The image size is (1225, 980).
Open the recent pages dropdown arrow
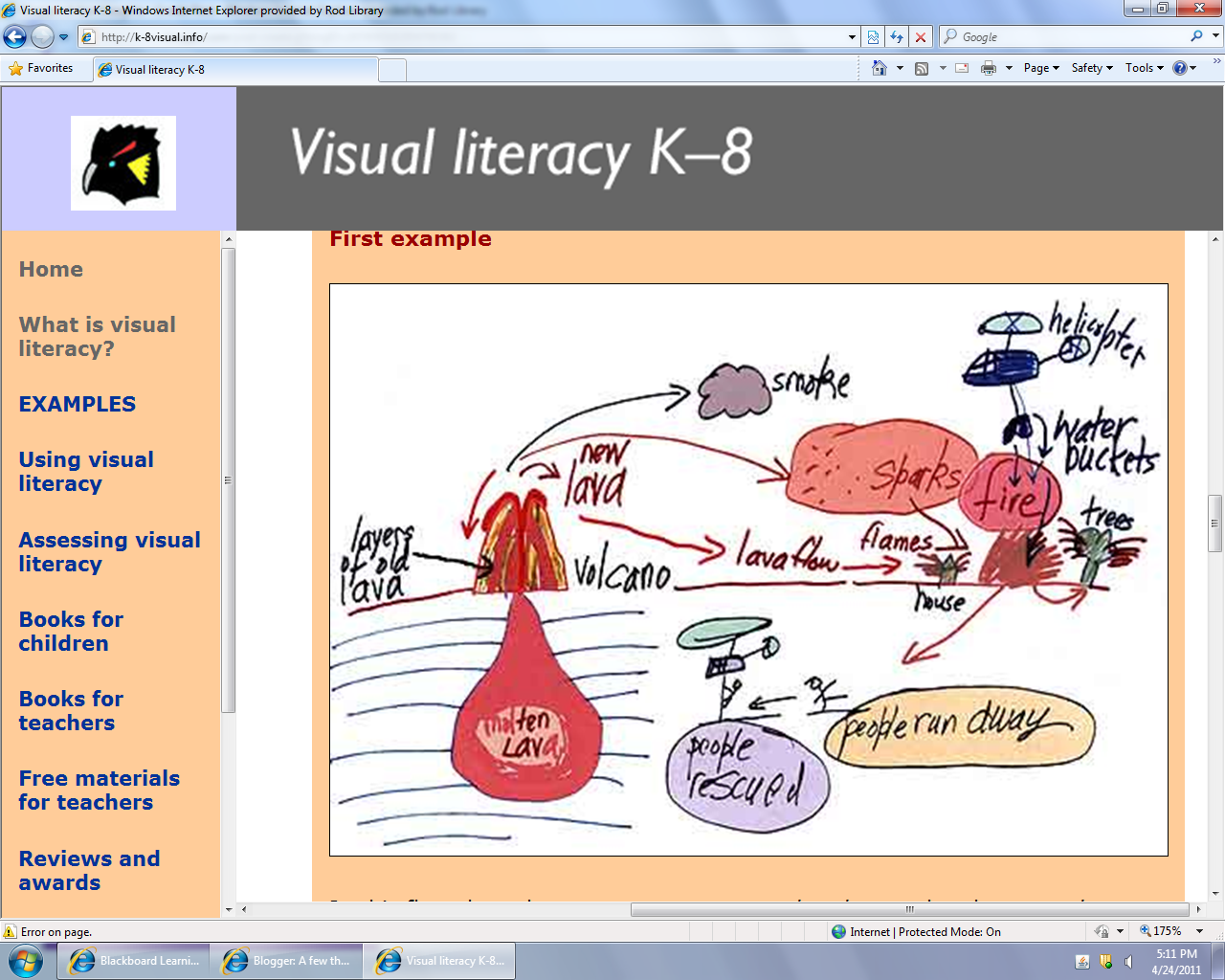coord(64,37)
